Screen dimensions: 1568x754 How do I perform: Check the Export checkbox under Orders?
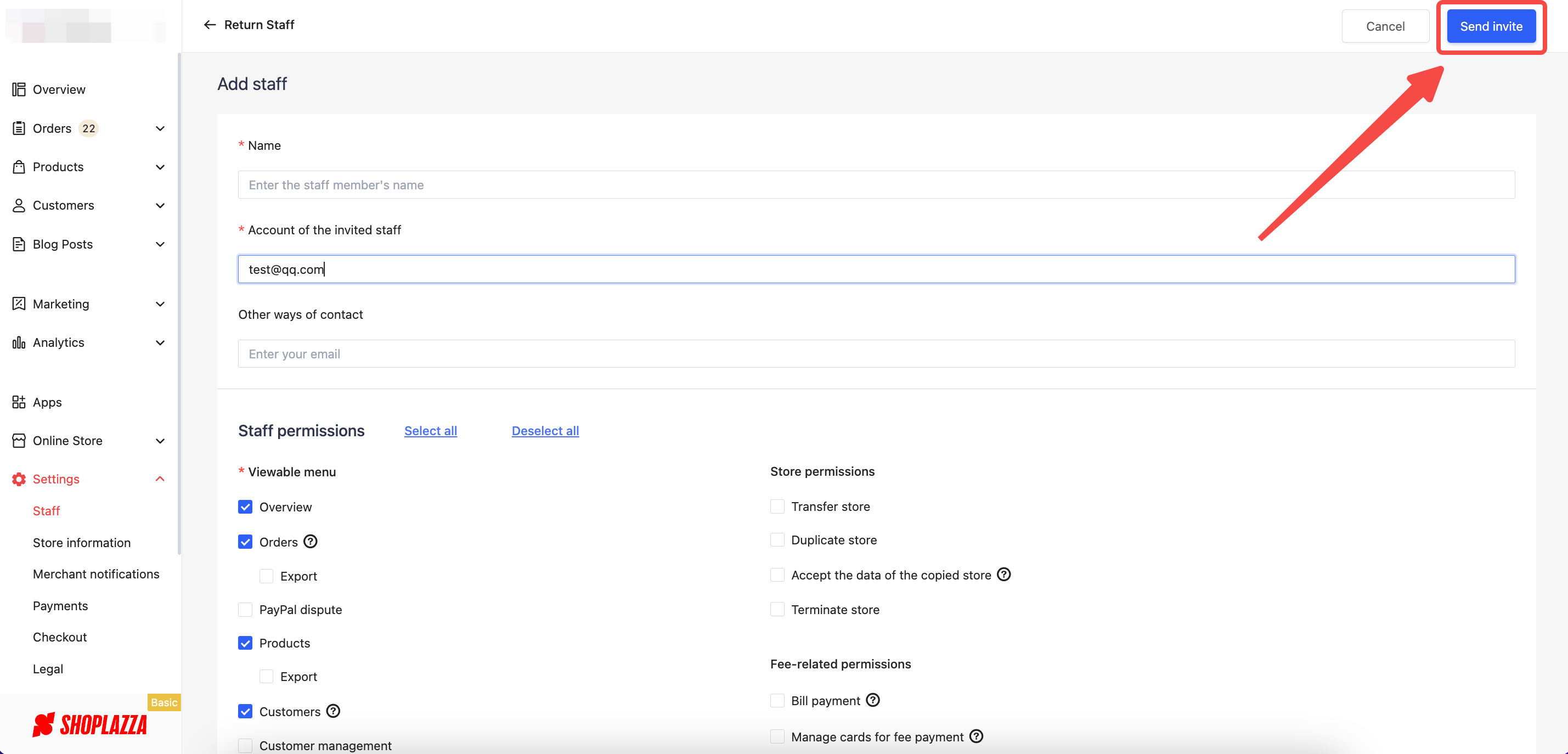267,576
